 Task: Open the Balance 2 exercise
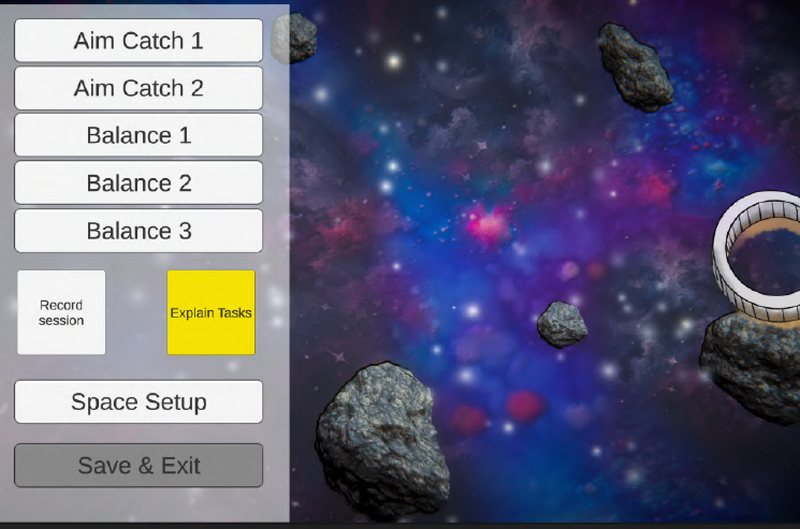coord(138,184)
